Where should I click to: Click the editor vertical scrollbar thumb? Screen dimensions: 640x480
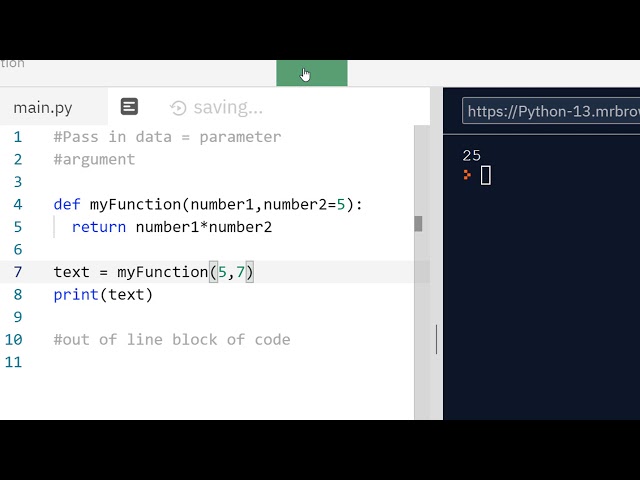click(418, 224)
